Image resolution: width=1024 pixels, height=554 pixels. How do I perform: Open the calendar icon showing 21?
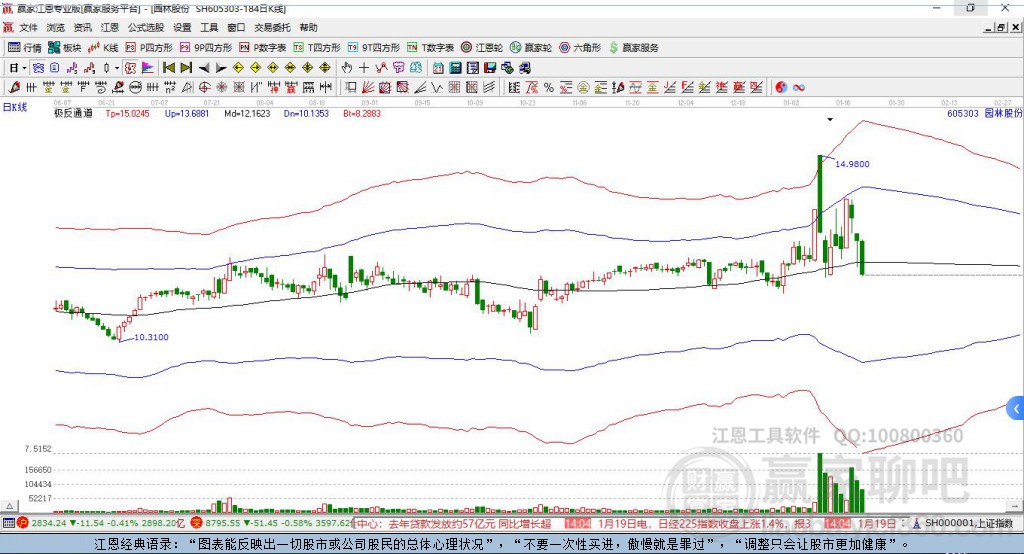(x=438, y=68)
